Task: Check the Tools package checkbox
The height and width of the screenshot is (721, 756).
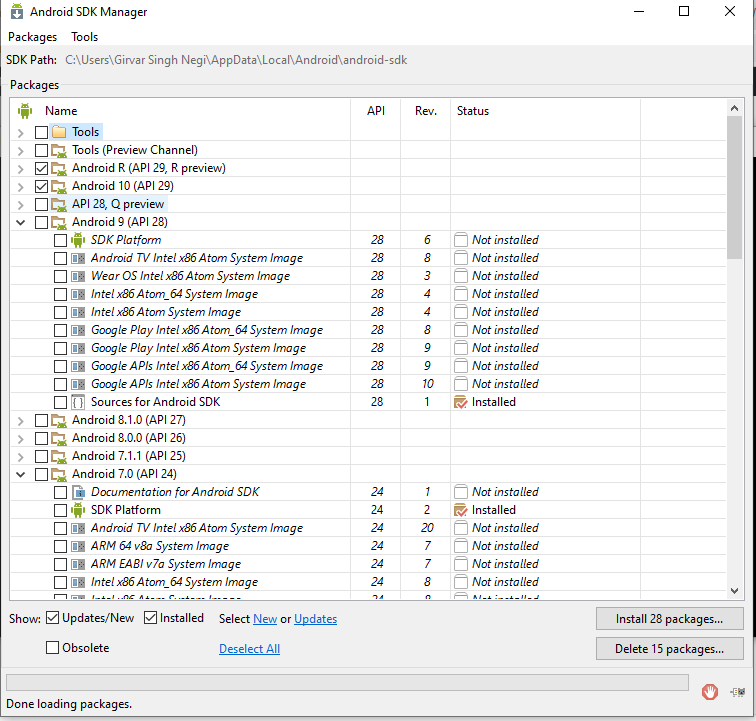Action: tap(41, 132)
